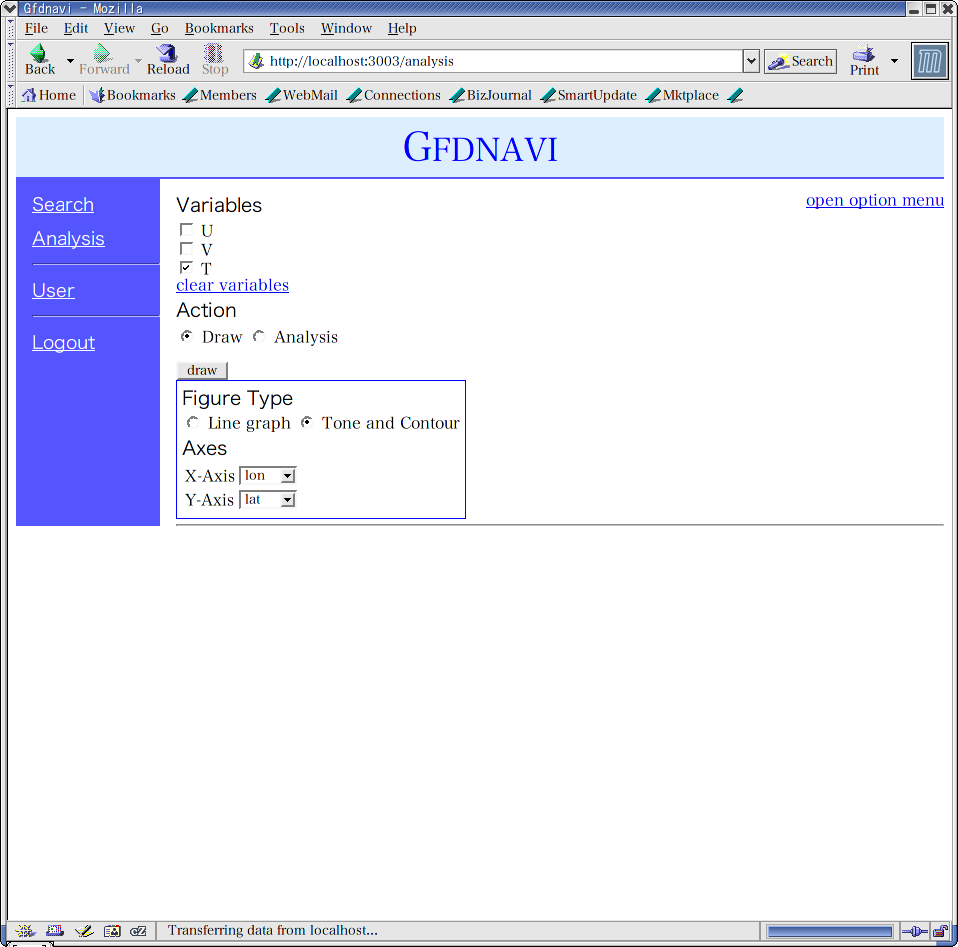This screenshot has height=947, width=958.
Task: Open the Help menu
Action: point(402,28)
